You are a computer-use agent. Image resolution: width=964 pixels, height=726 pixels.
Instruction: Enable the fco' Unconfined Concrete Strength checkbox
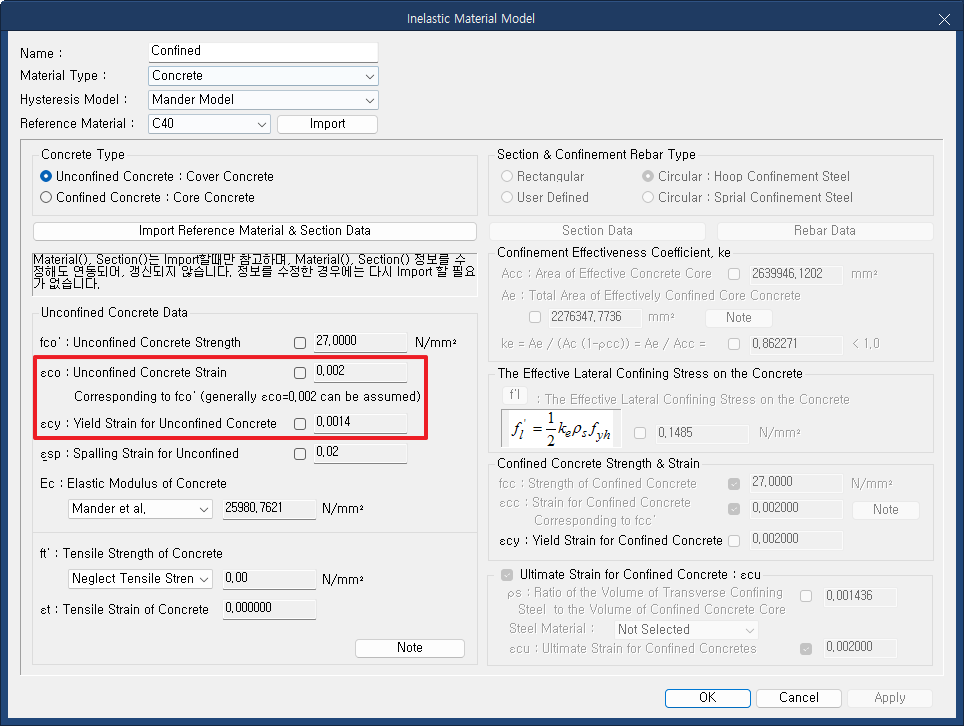[299, 342]
